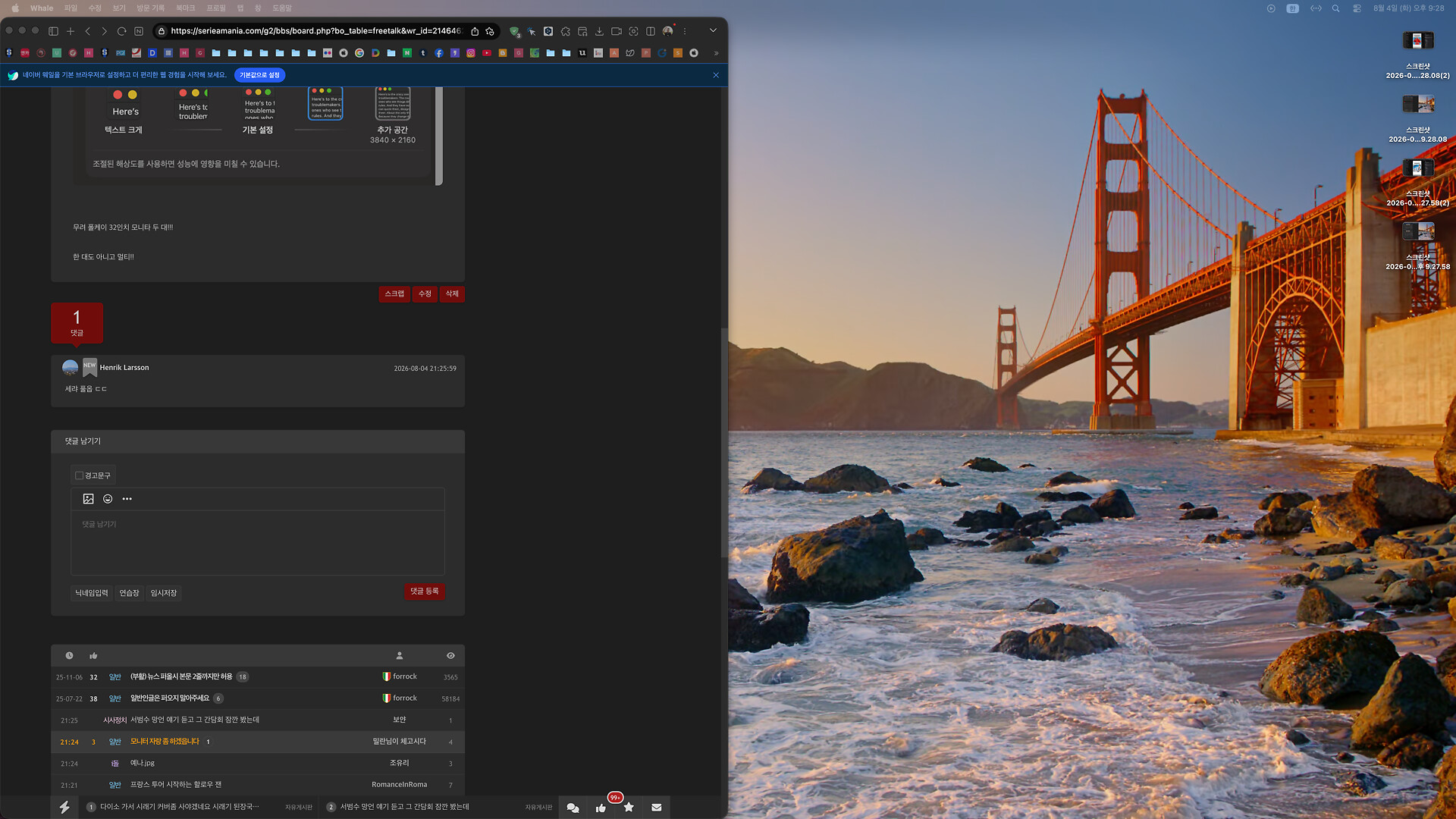The image size is (1456, 819).
Task: Click the 댓글 남기기 comment text field
Action: coord(258,543)
